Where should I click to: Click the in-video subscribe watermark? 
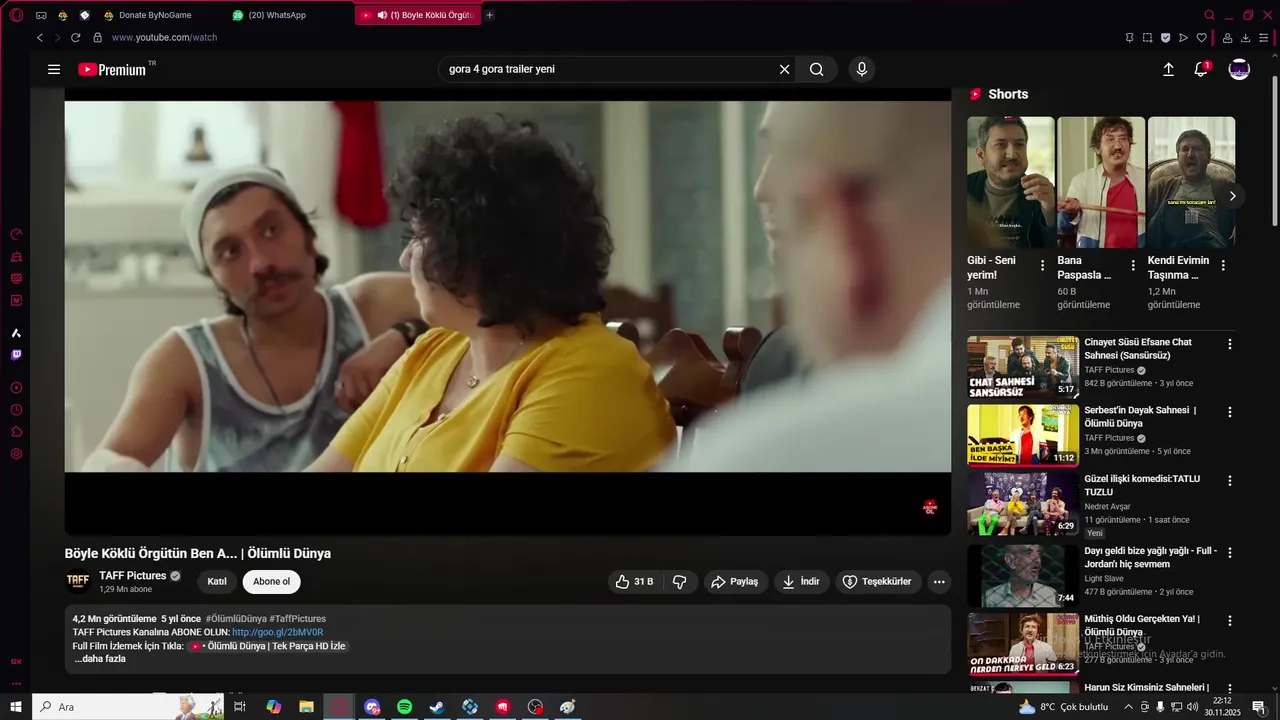[930, 507]
